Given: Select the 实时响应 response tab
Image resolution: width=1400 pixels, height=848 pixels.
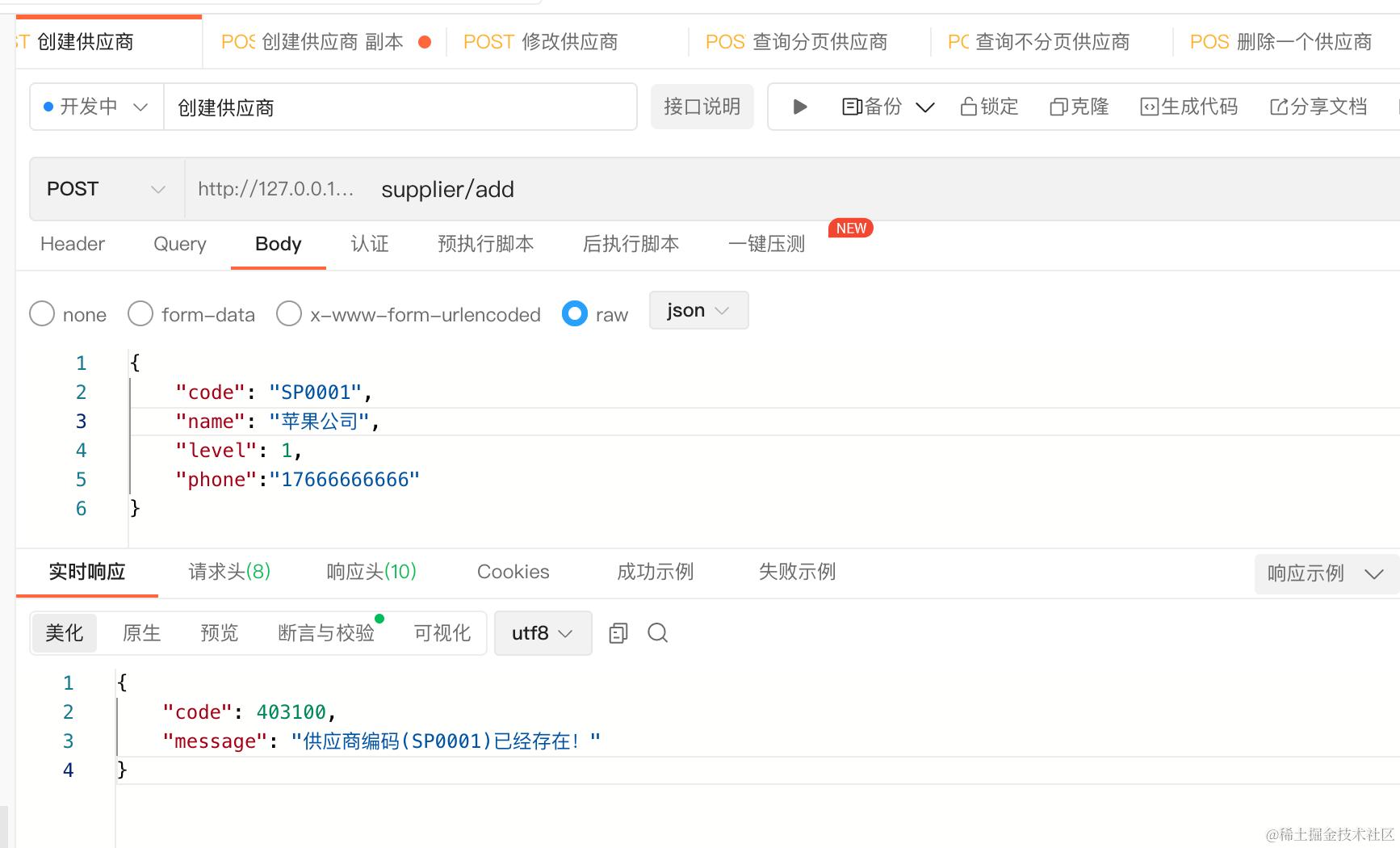Looking at the screenshot, I should coord(87,572).
